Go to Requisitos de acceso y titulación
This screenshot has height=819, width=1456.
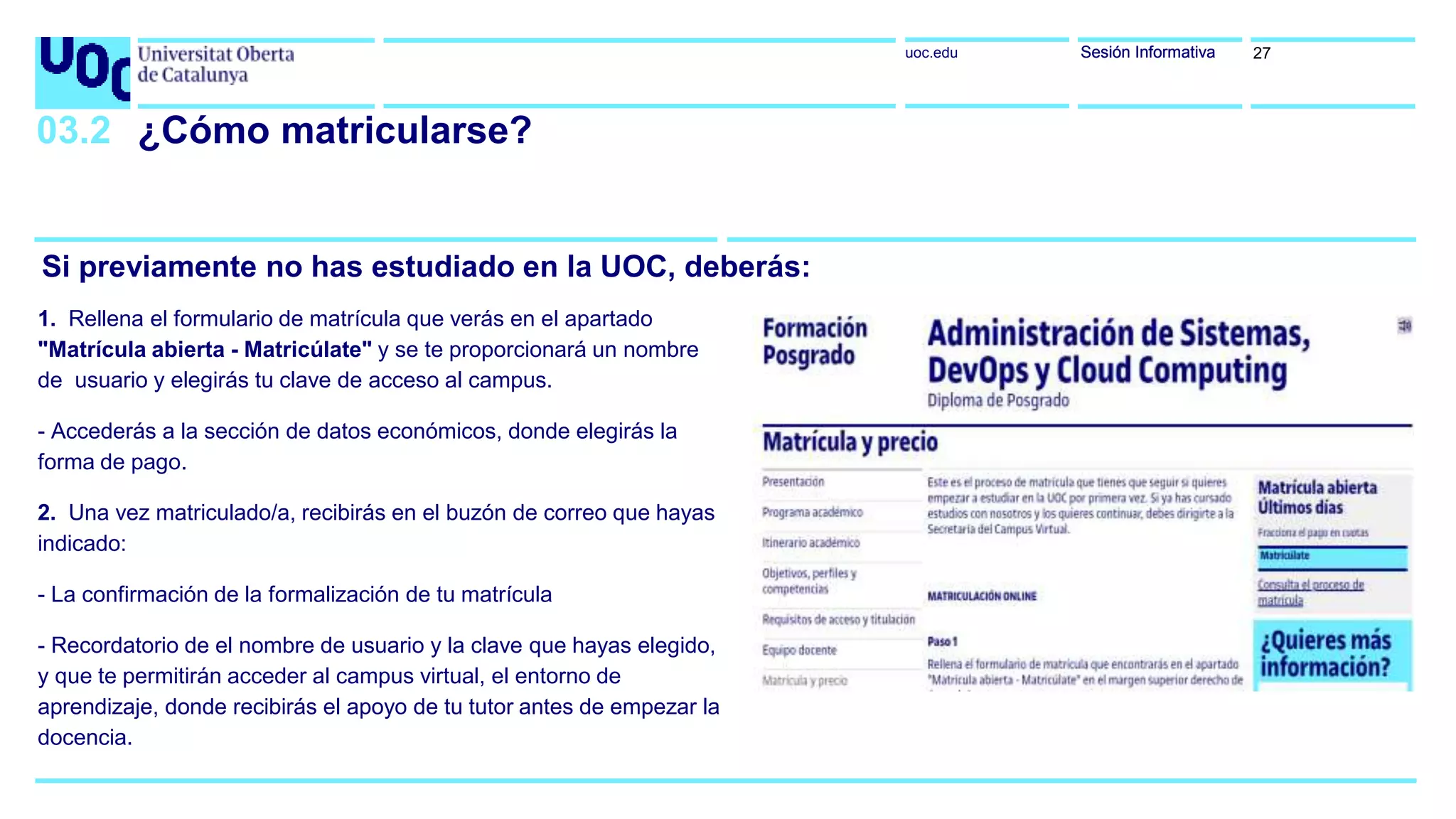coord(838,619)
